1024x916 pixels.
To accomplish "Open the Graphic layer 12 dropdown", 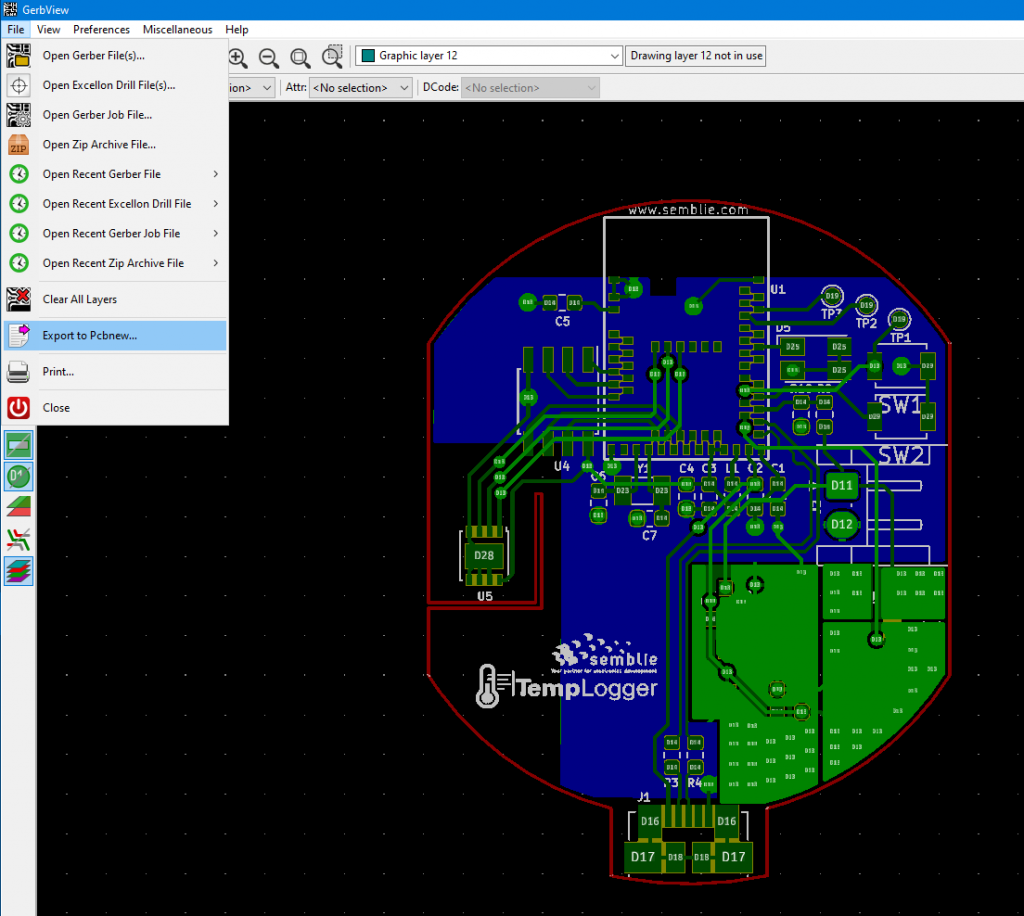I will pyautogui.click(x=614, y=56).
